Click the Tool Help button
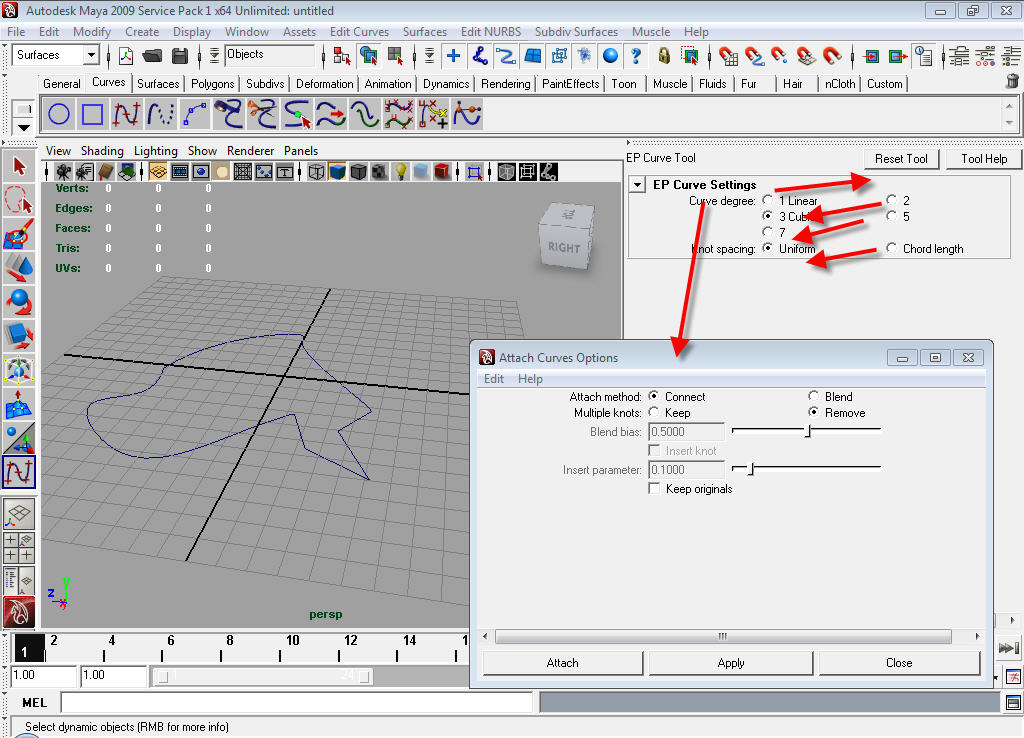Screen dimensions: 1024x738 pos(984,159)
